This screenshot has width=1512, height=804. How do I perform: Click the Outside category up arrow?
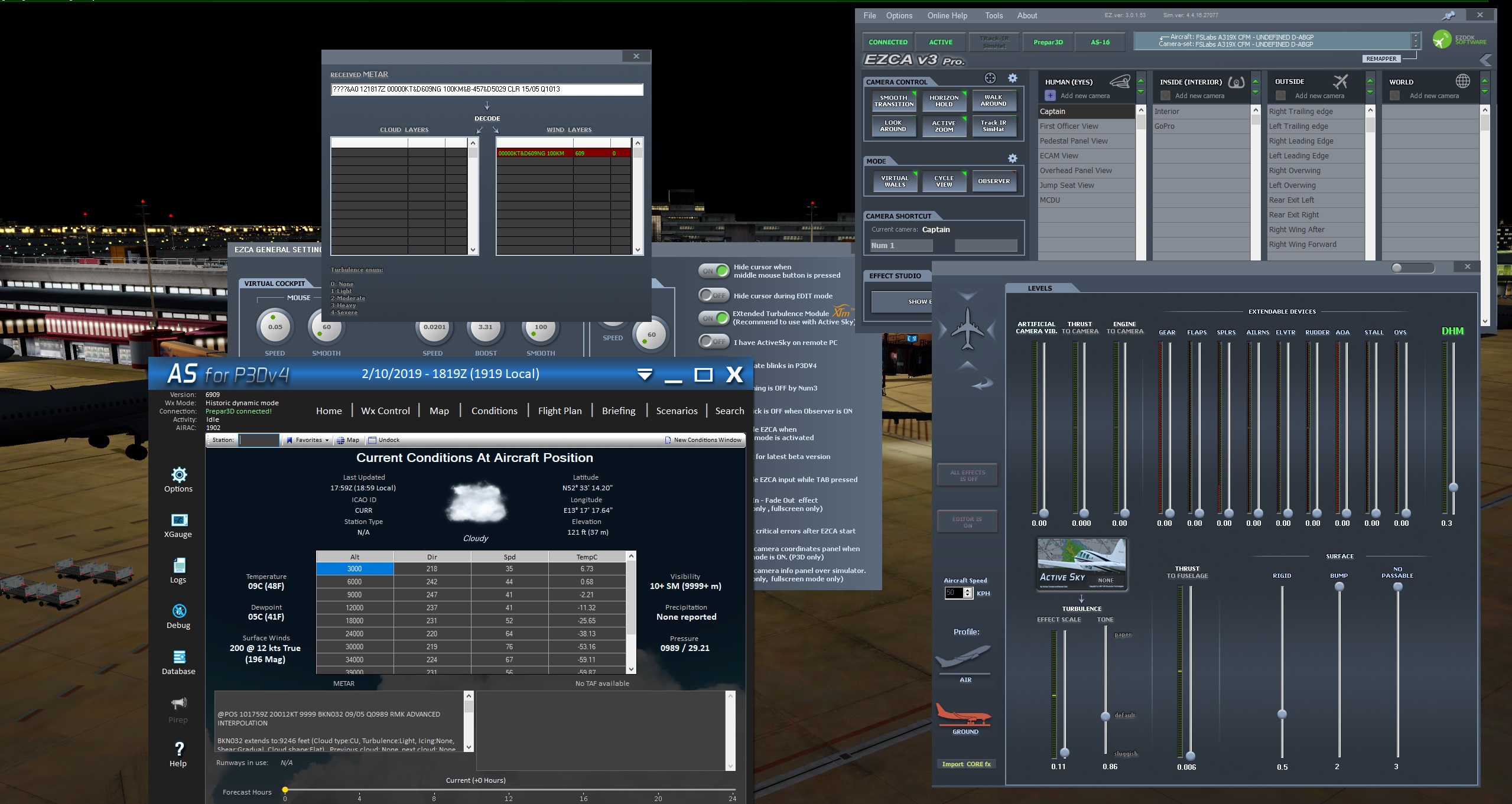click(x=1370, y=82)
